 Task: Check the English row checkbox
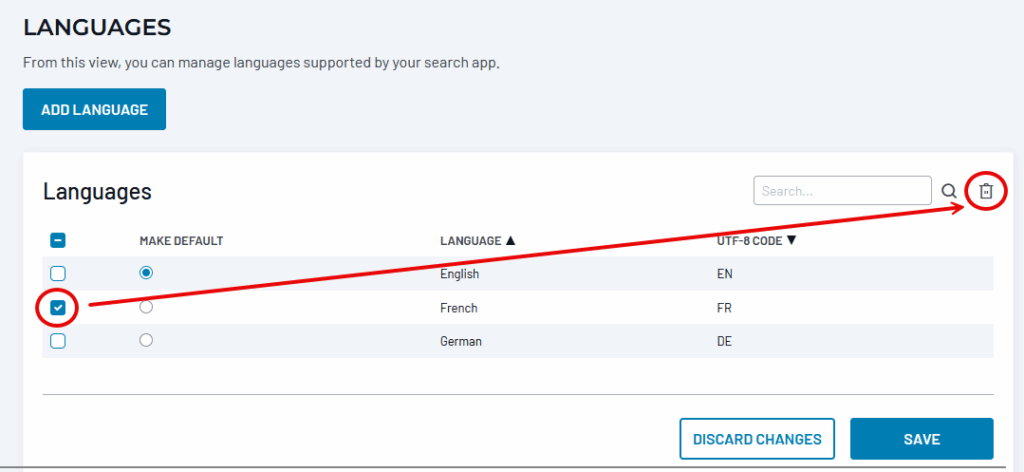58,273
